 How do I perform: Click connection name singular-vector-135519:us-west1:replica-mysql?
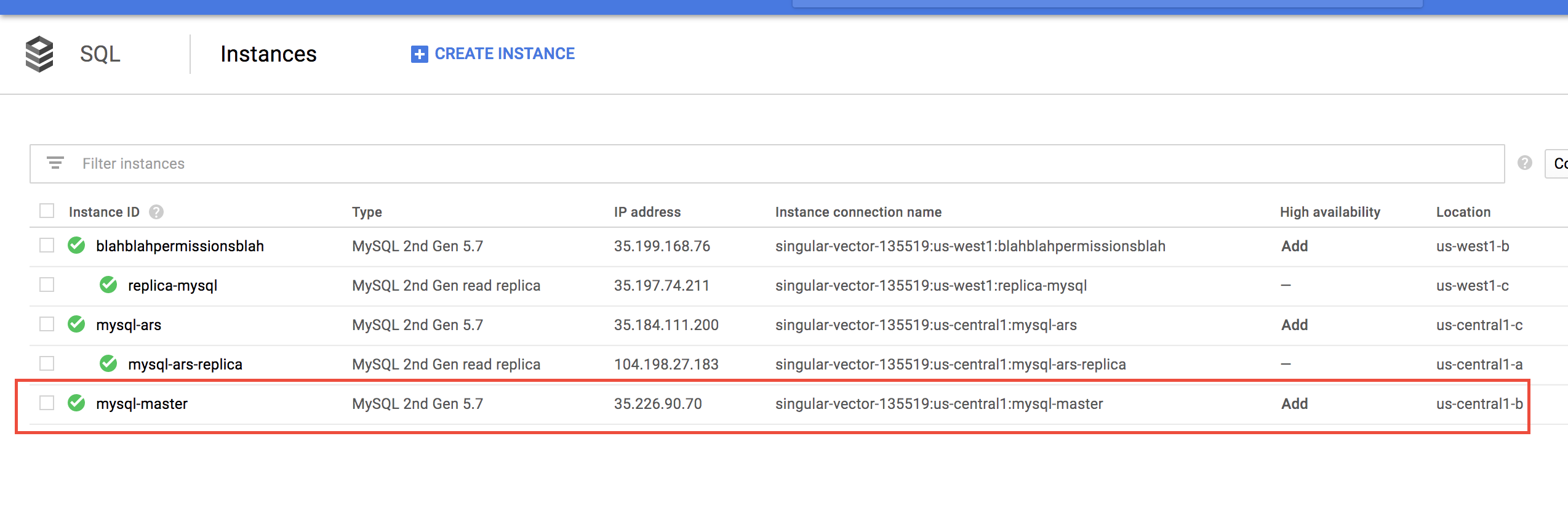point(931,286)
